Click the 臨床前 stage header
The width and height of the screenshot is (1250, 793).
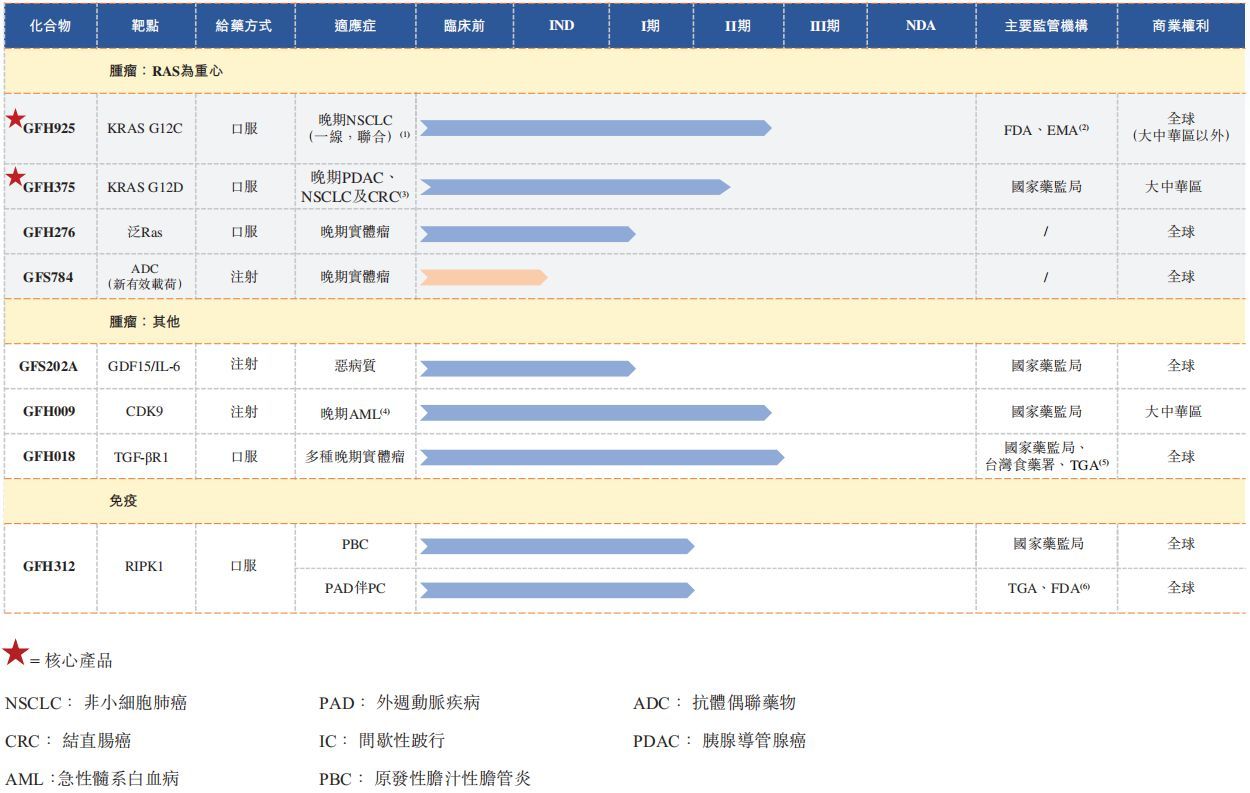(464, 25)
